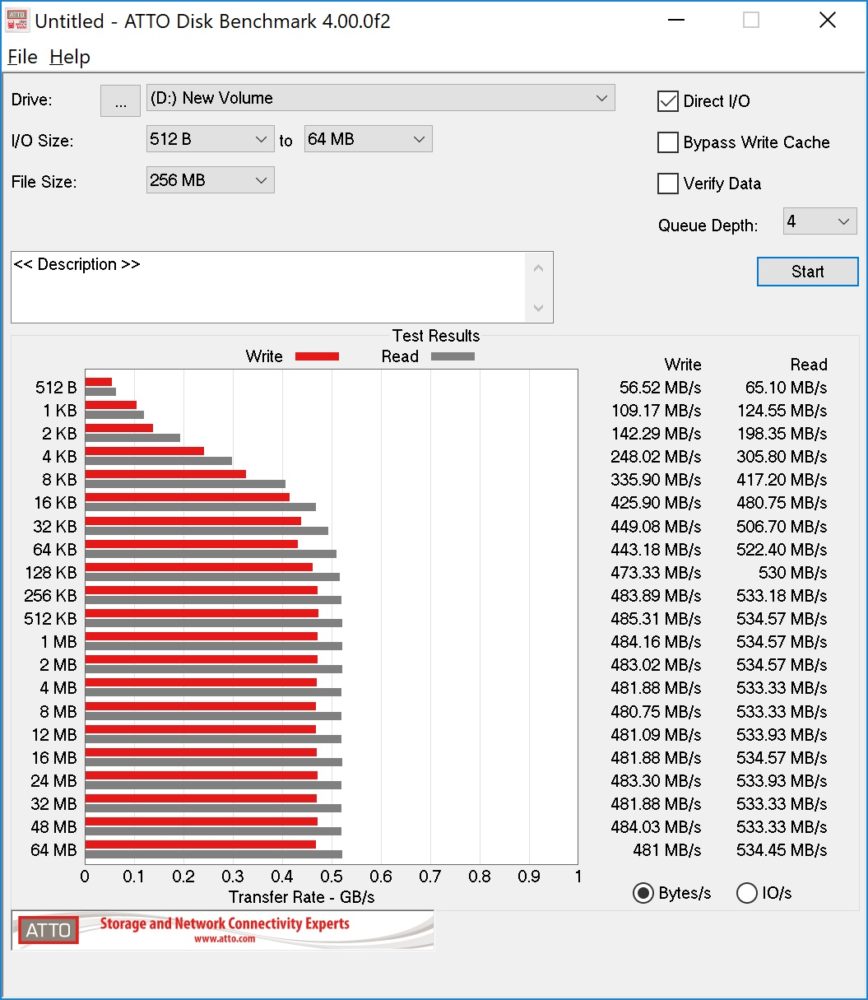Viewport: 868px width, 1000px height.
Task: Open the File menu
Action: (22, 57)
